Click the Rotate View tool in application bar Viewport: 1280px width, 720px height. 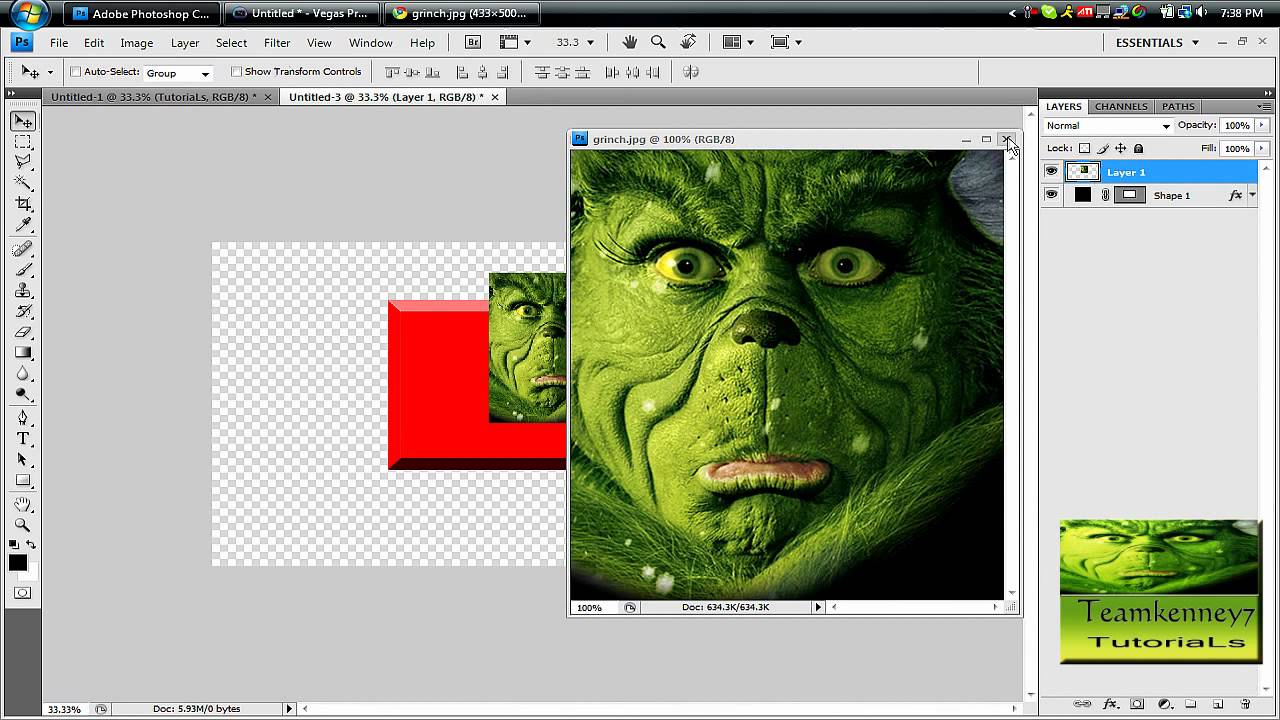click(x=688, y=42)
